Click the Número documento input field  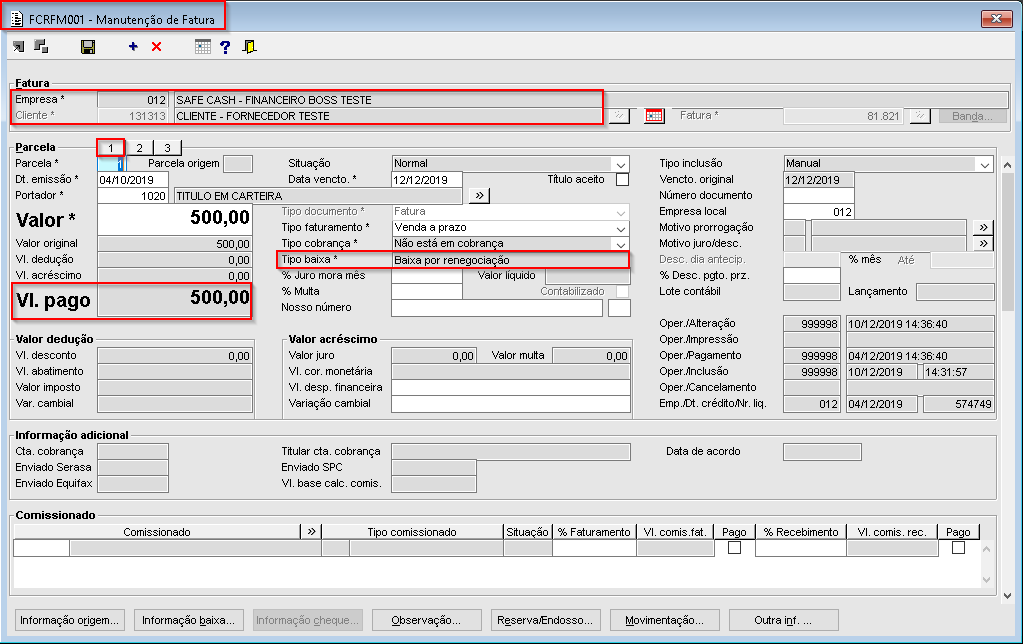tap(819, 196)
